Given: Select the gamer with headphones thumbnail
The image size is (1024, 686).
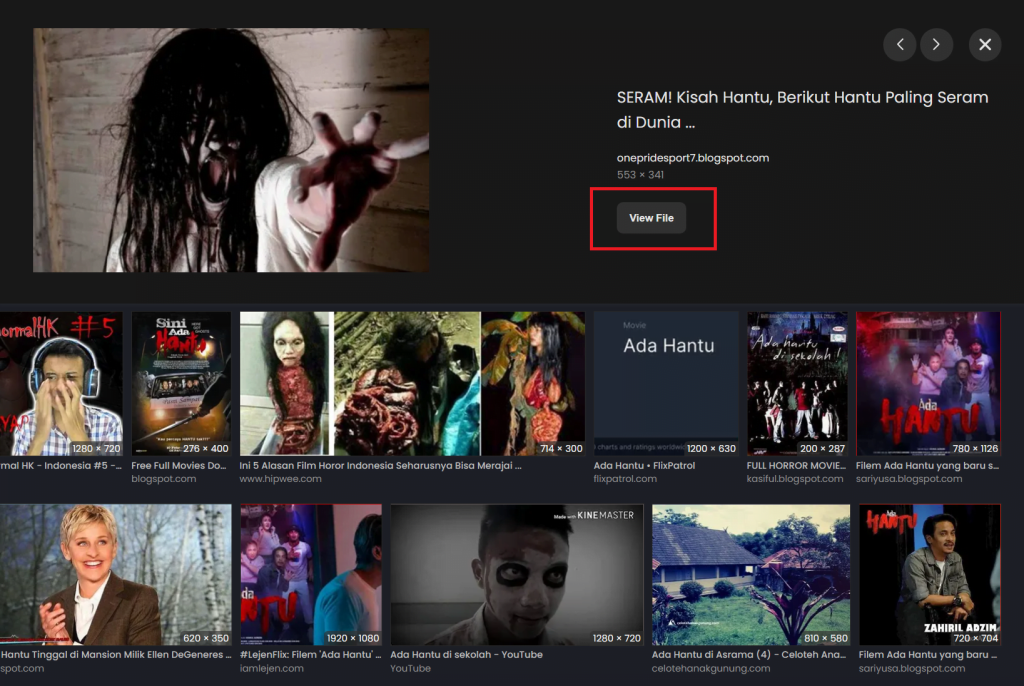Looking at the screenshot, I should 61,384.
